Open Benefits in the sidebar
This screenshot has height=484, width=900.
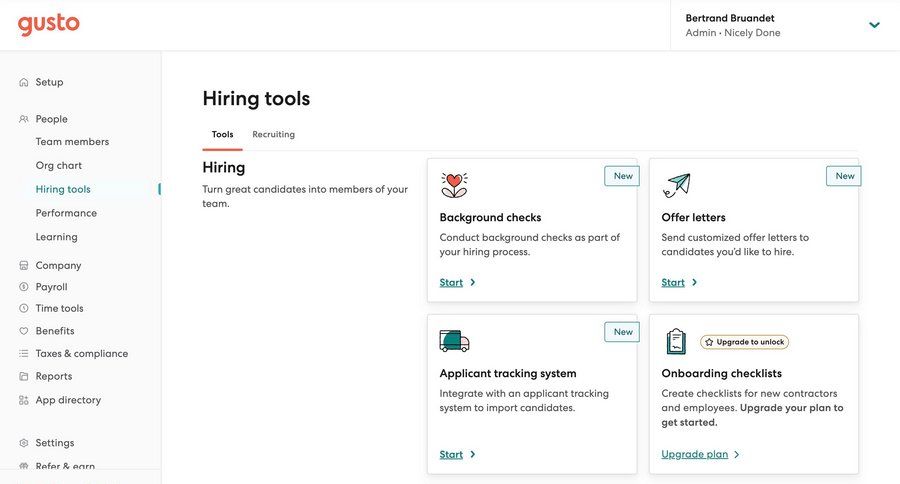click(x=55, y=331)
